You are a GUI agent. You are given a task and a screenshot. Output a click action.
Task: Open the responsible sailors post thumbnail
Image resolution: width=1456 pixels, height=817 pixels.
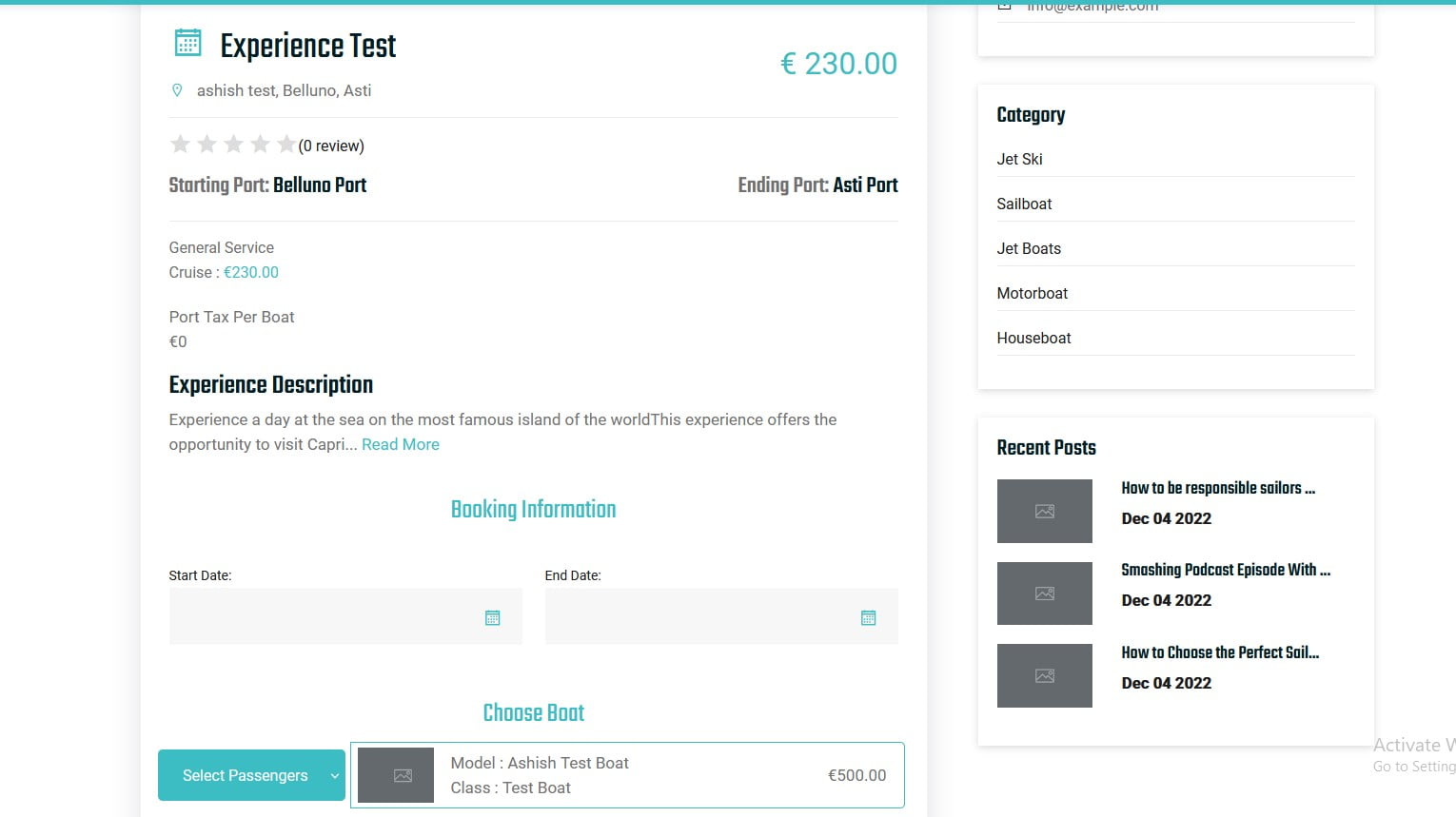click(1044, 511)
